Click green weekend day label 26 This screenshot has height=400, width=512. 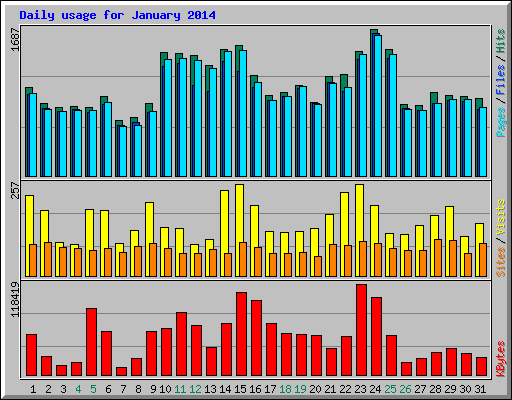(x=405, y=389)
